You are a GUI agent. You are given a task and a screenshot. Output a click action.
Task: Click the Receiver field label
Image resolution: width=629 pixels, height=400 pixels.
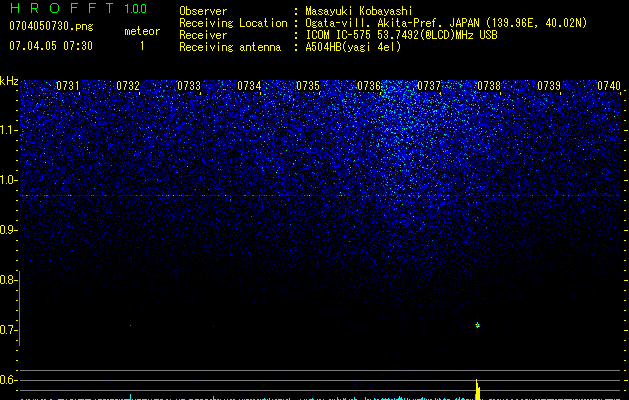coord(203,35)
